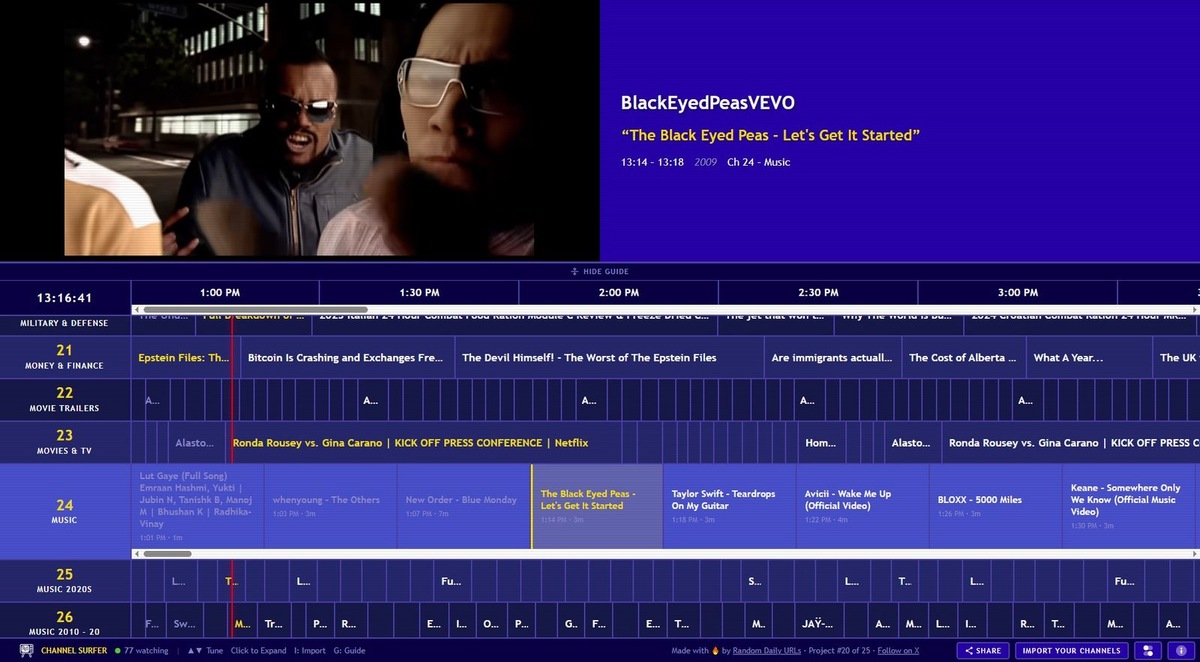The width and height of the screenshot is (1200, 662).
Task: Click left arrow of top guide scrollbar
Action: [x=136, y=310]
